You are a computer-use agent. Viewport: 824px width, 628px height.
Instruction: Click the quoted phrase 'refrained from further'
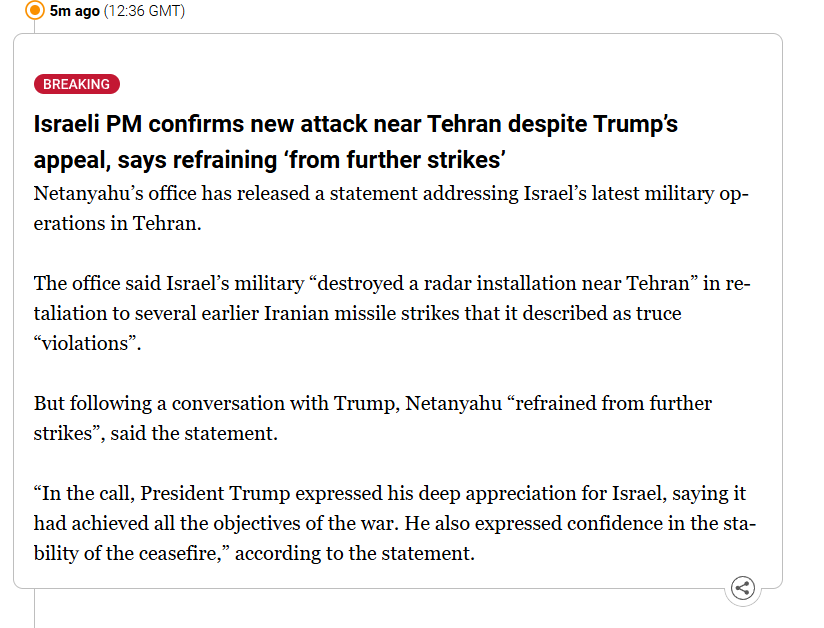[x=610, y=403]
